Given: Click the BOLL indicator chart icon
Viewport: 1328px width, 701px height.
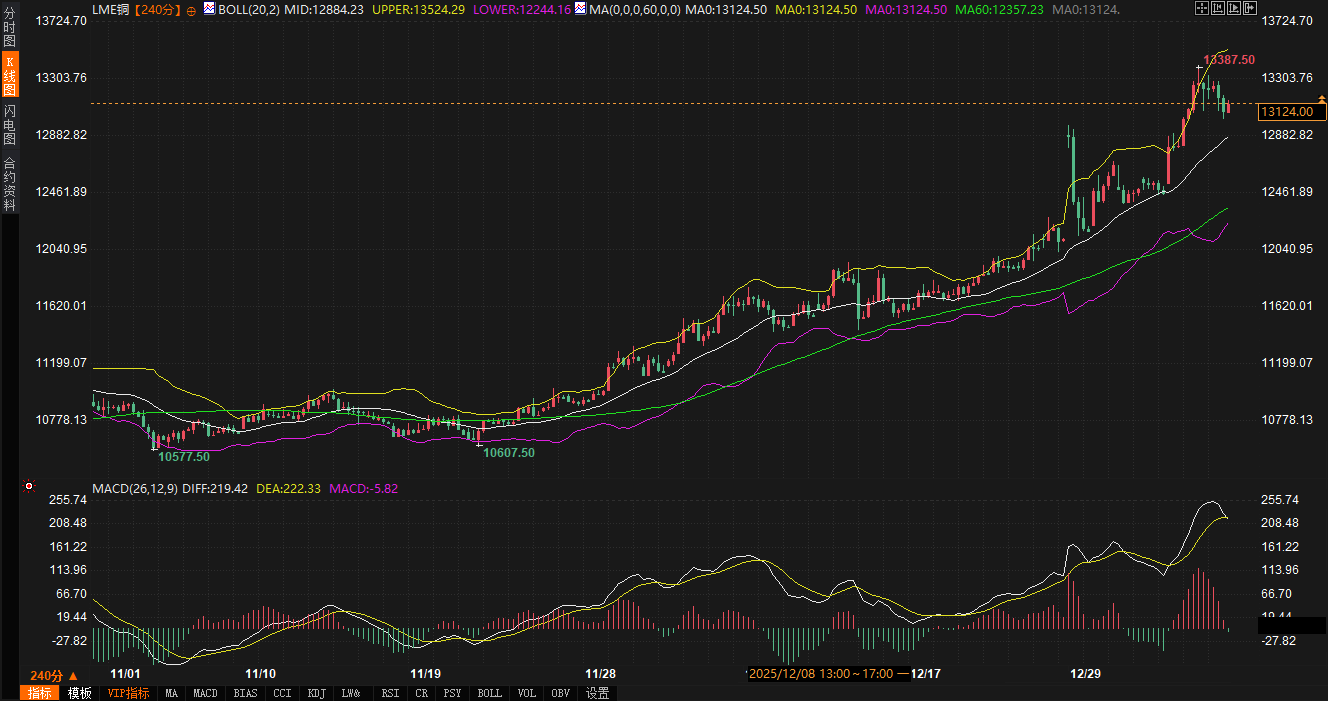Looking at the screenshot, I should pyautogui.click(x=209, y=8).
